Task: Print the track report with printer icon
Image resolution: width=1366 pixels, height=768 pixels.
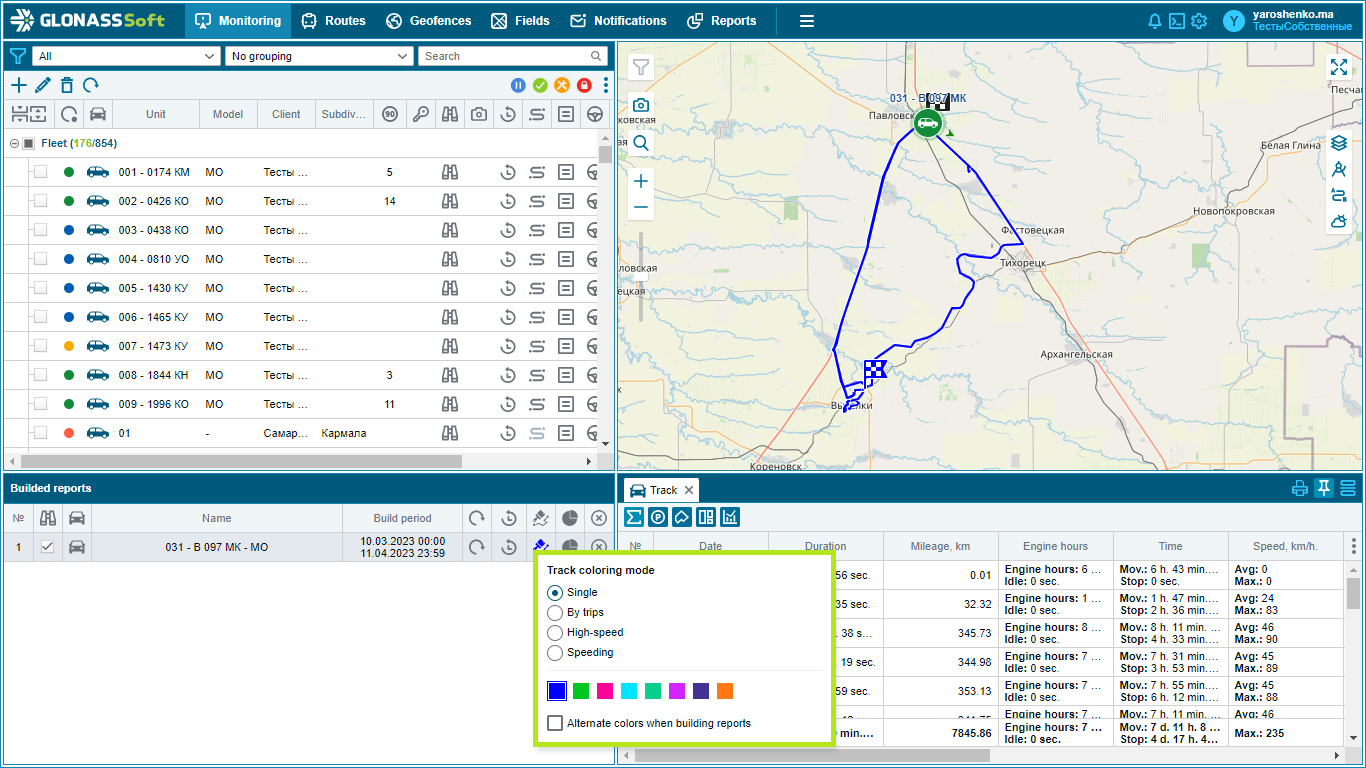Action: [x=1299, y=489]
